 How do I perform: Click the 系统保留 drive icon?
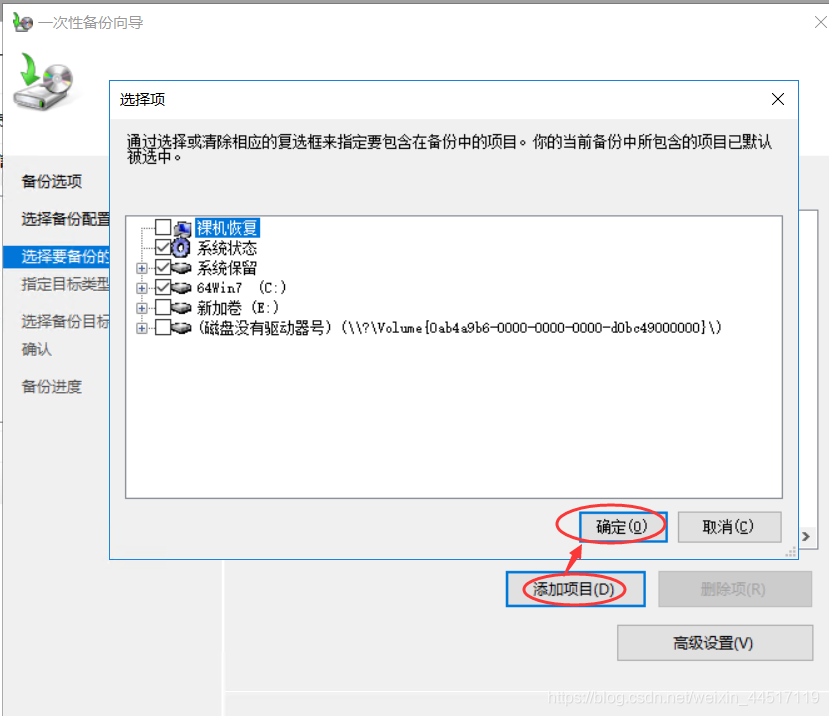(181, 268)
